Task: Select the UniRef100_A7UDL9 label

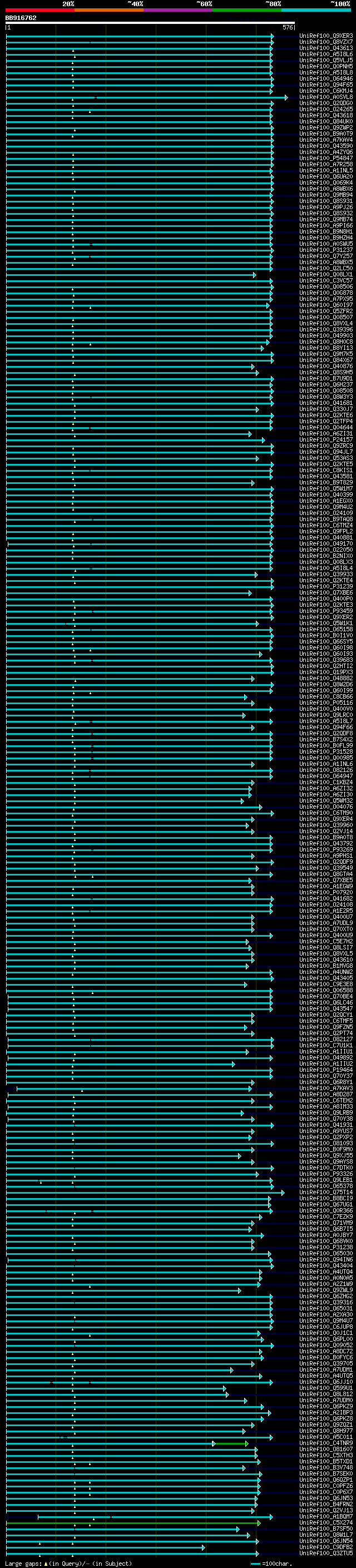Action: click(326, 923)
